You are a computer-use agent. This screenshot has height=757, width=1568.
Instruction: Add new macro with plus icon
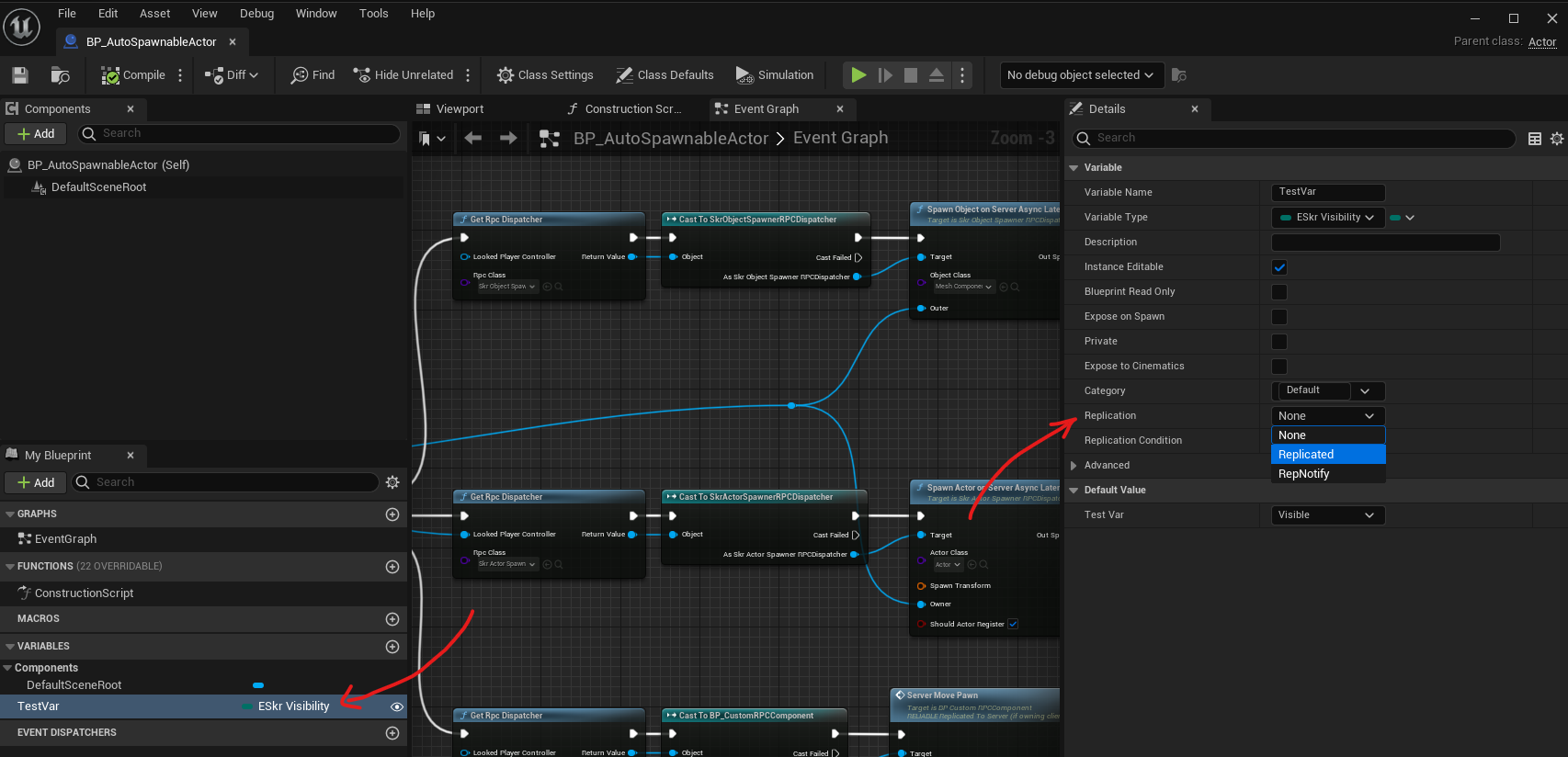point(392,619)
